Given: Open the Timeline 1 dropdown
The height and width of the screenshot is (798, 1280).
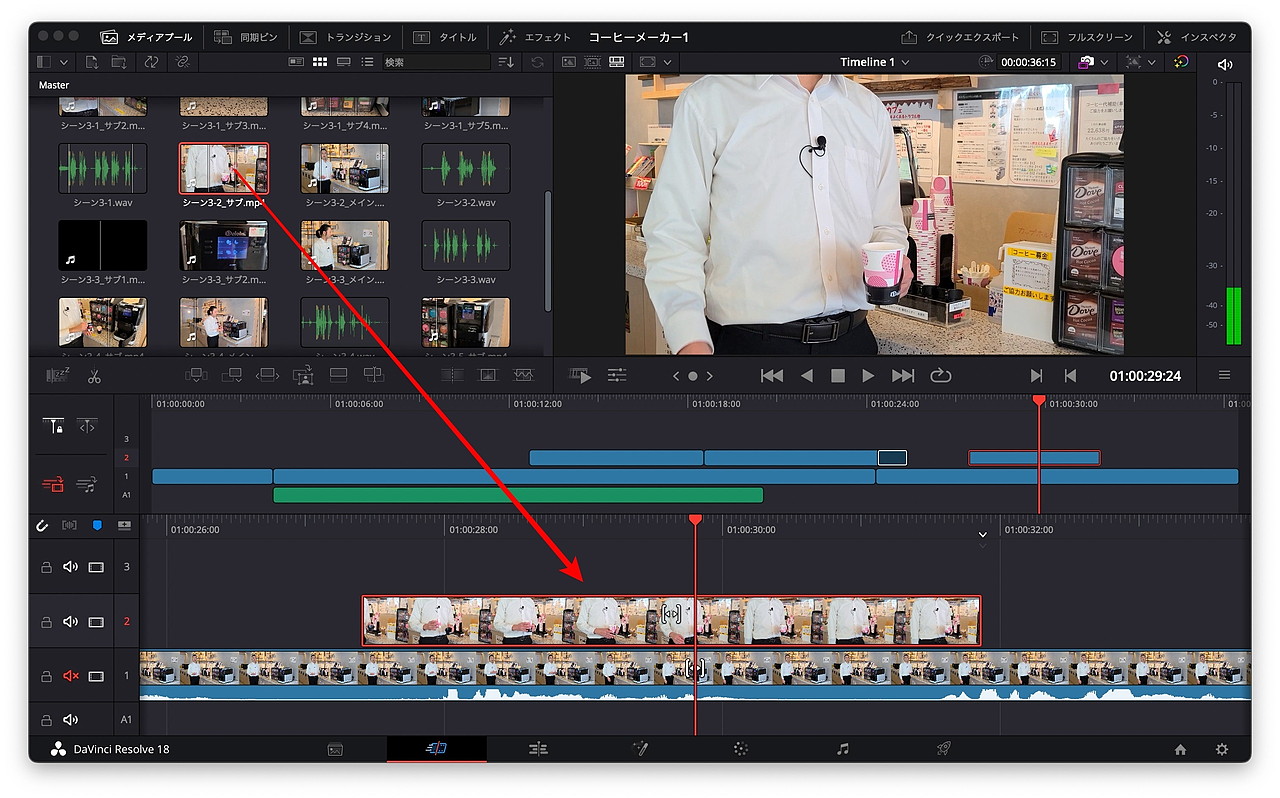Looking at the screenshot, I should [x=875, y=62].
